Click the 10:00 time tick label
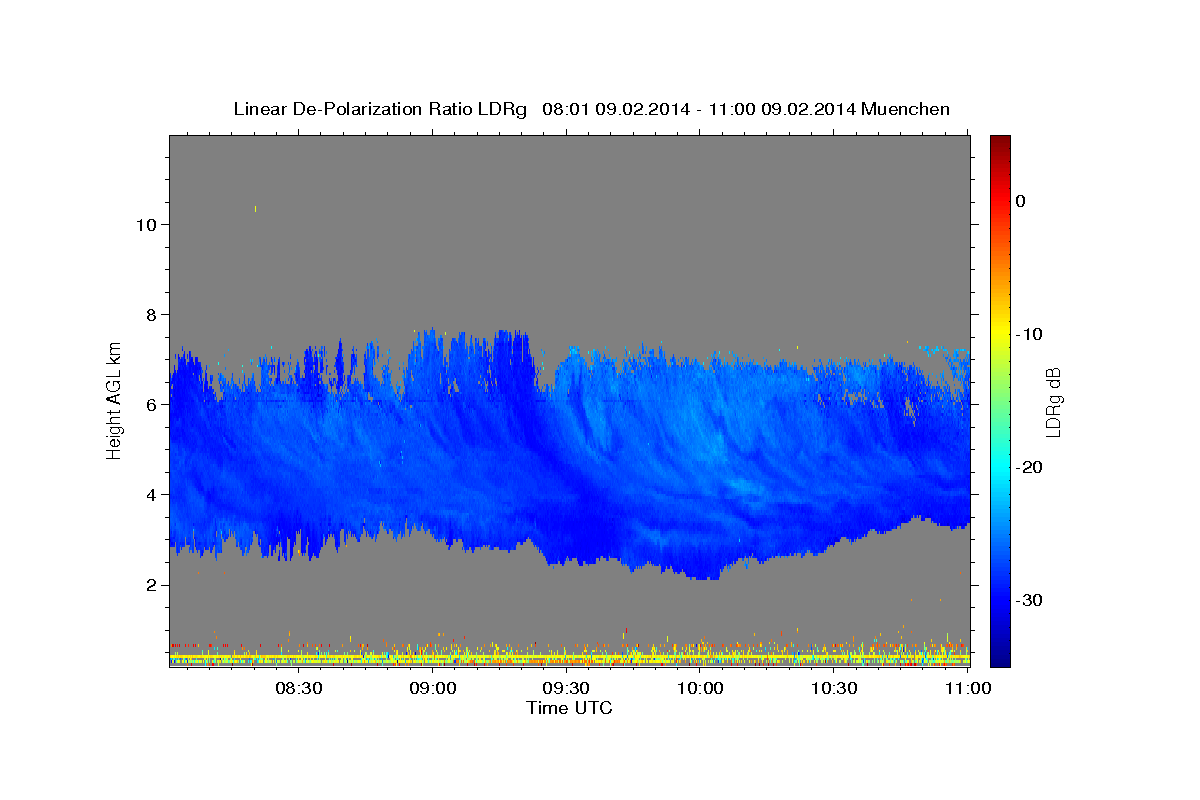The width and height of the screenshot is (1200, 800). 700,688
